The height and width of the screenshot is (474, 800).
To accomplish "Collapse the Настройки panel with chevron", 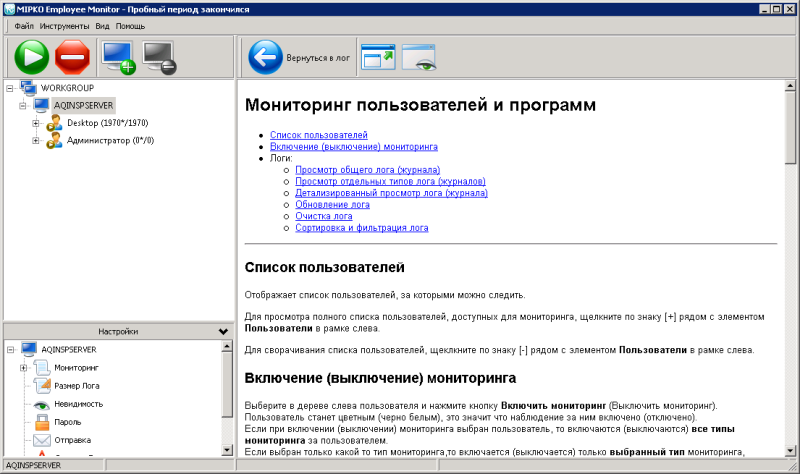I will (x=223, y=332).
